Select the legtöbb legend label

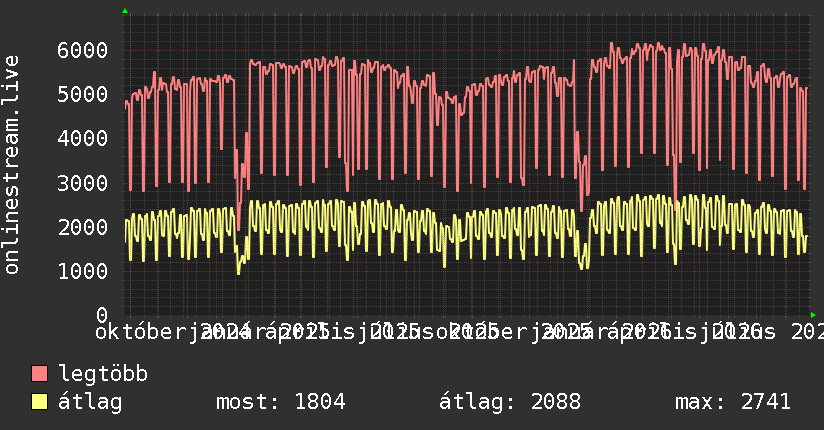pos(103,374)
